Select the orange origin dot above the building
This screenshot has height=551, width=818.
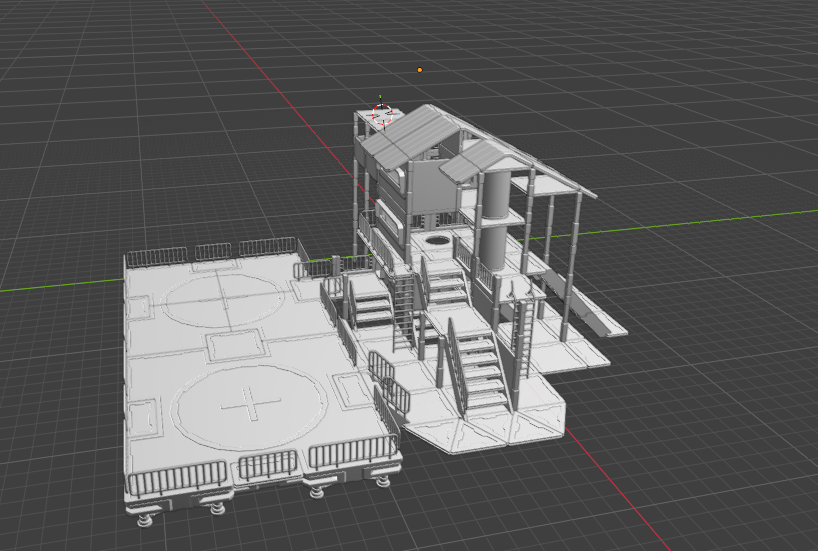pos(420,70)
